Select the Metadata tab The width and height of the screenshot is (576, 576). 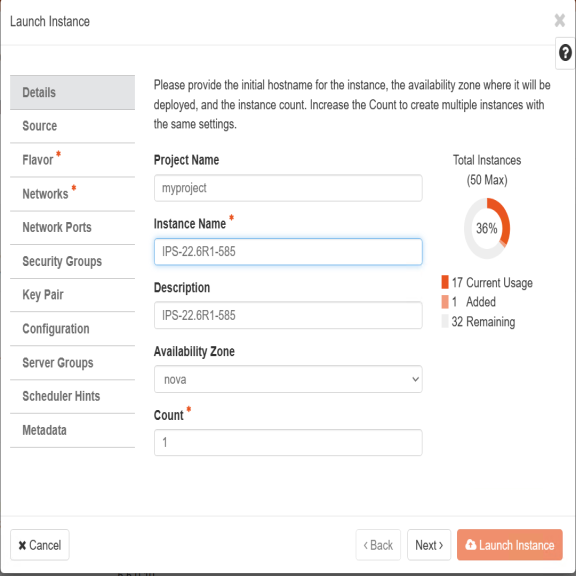pyautogui.click(x=72, y=430)
